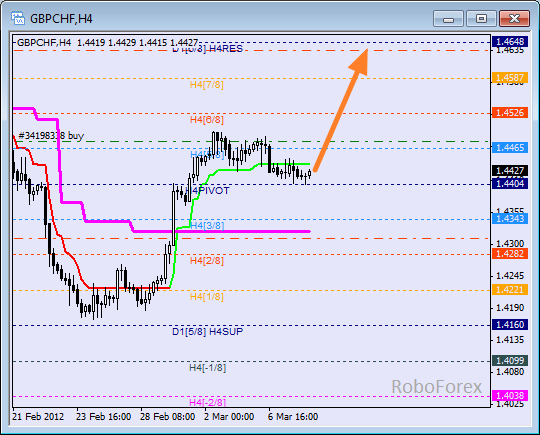Viewport: 540px width, 435px height.
Task: Click the 6 Mar 16:00 time marker
Action: click(293, 417)
